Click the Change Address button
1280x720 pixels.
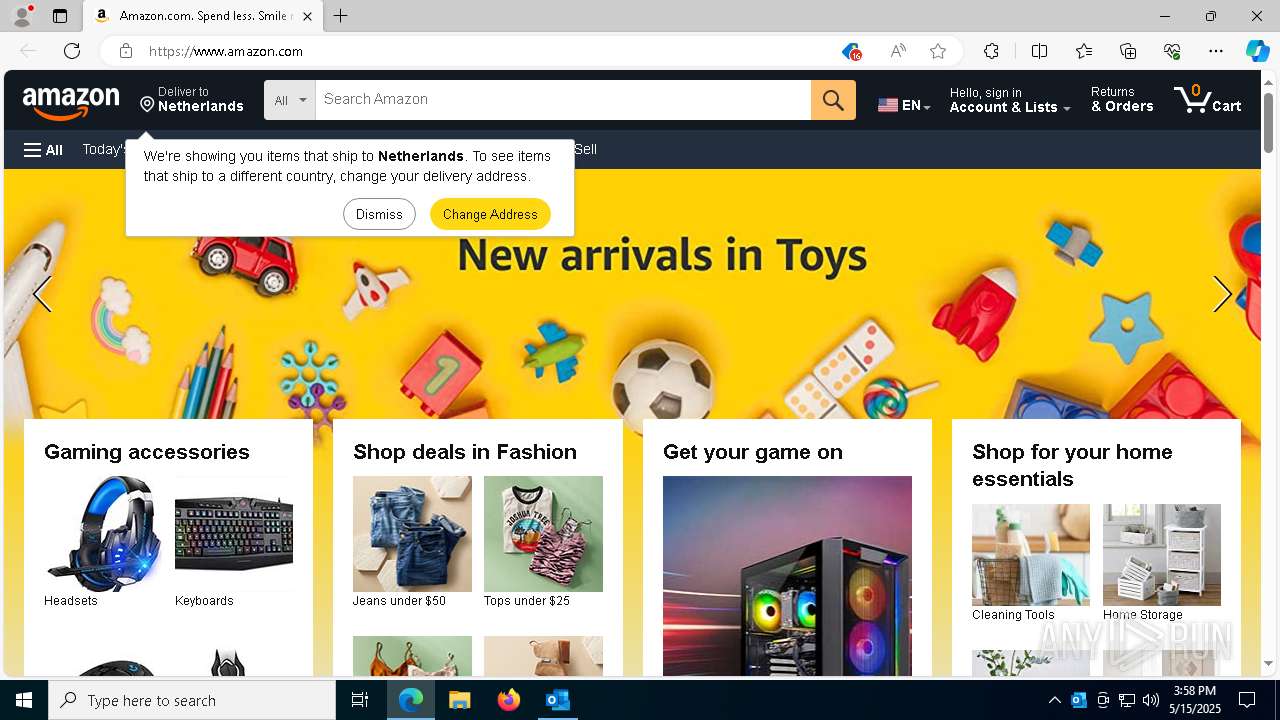pos(490,214)
